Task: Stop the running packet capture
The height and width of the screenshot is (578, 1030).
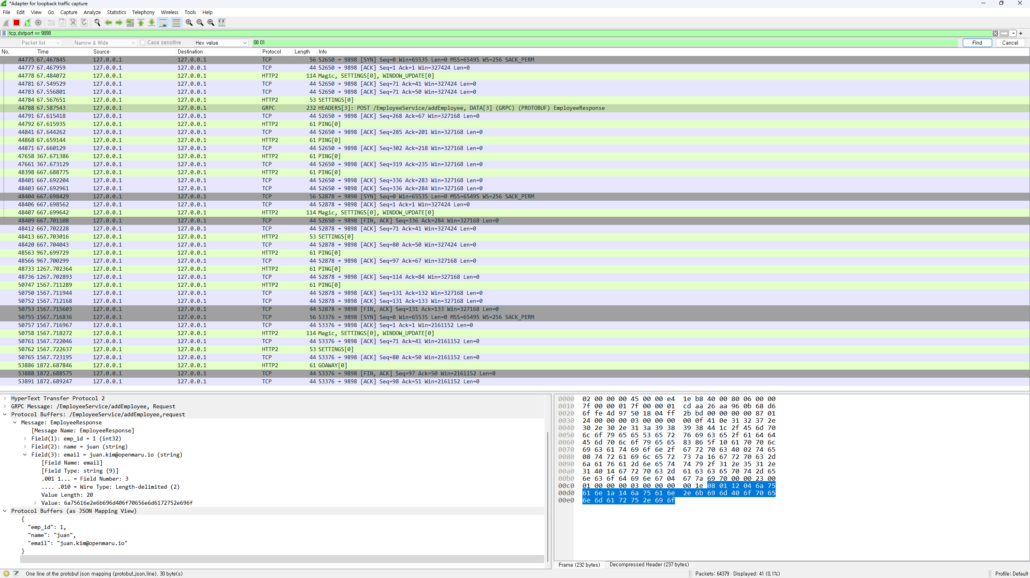Action: (x=16, y=22)
